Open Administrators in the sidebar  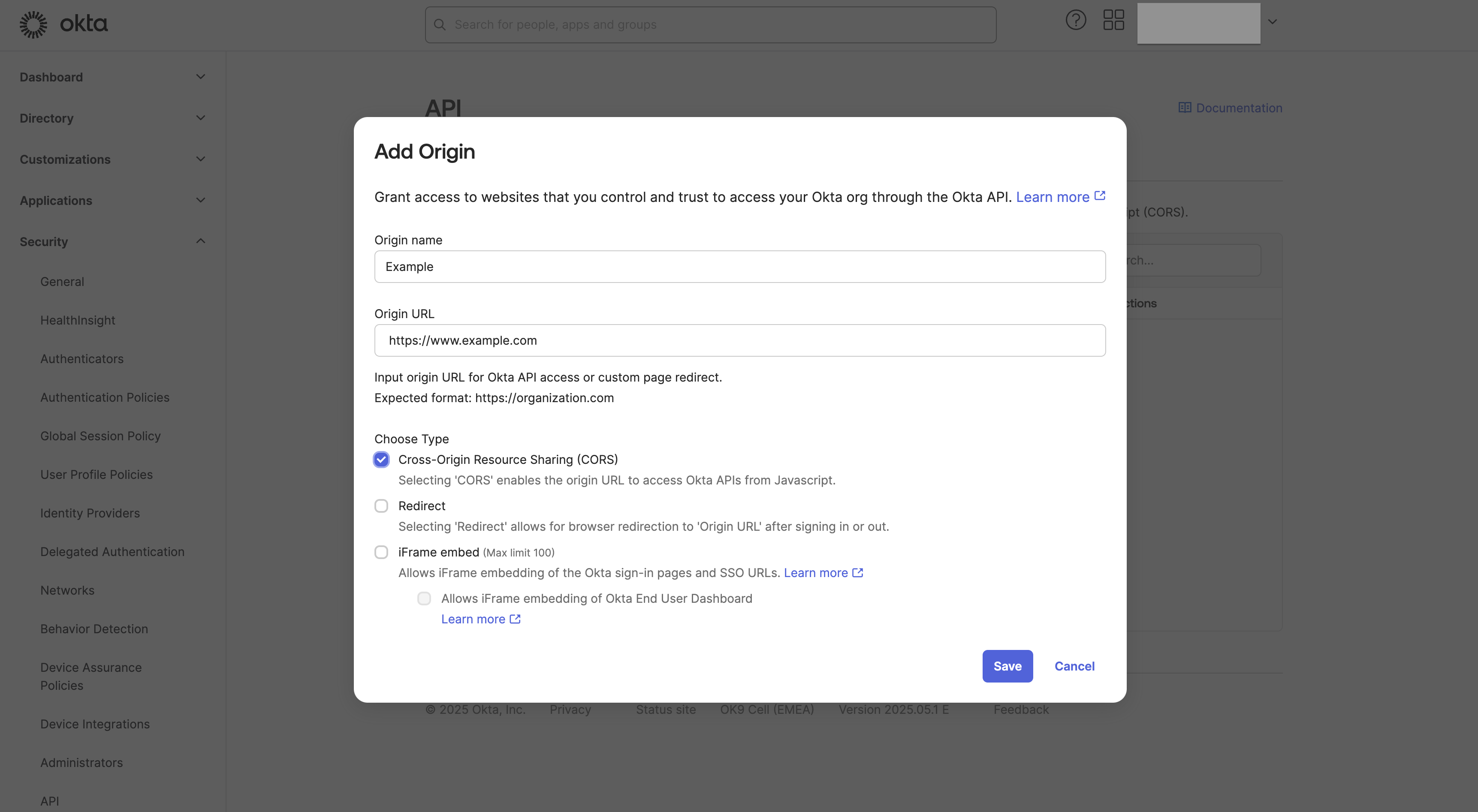click(x=81, y=763)
